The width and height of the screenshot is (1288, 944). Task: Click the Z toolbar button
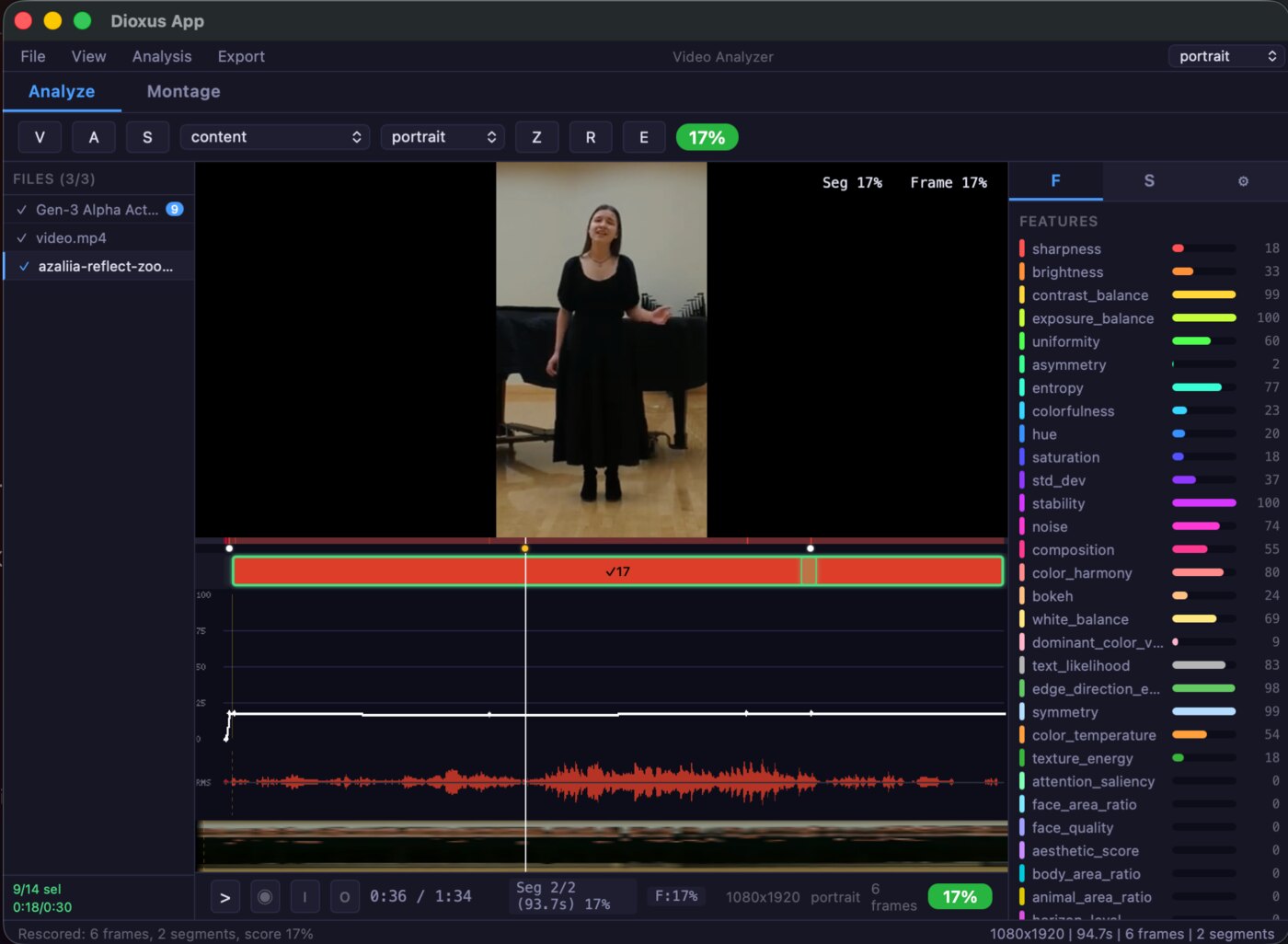click(x=536, y=137)
